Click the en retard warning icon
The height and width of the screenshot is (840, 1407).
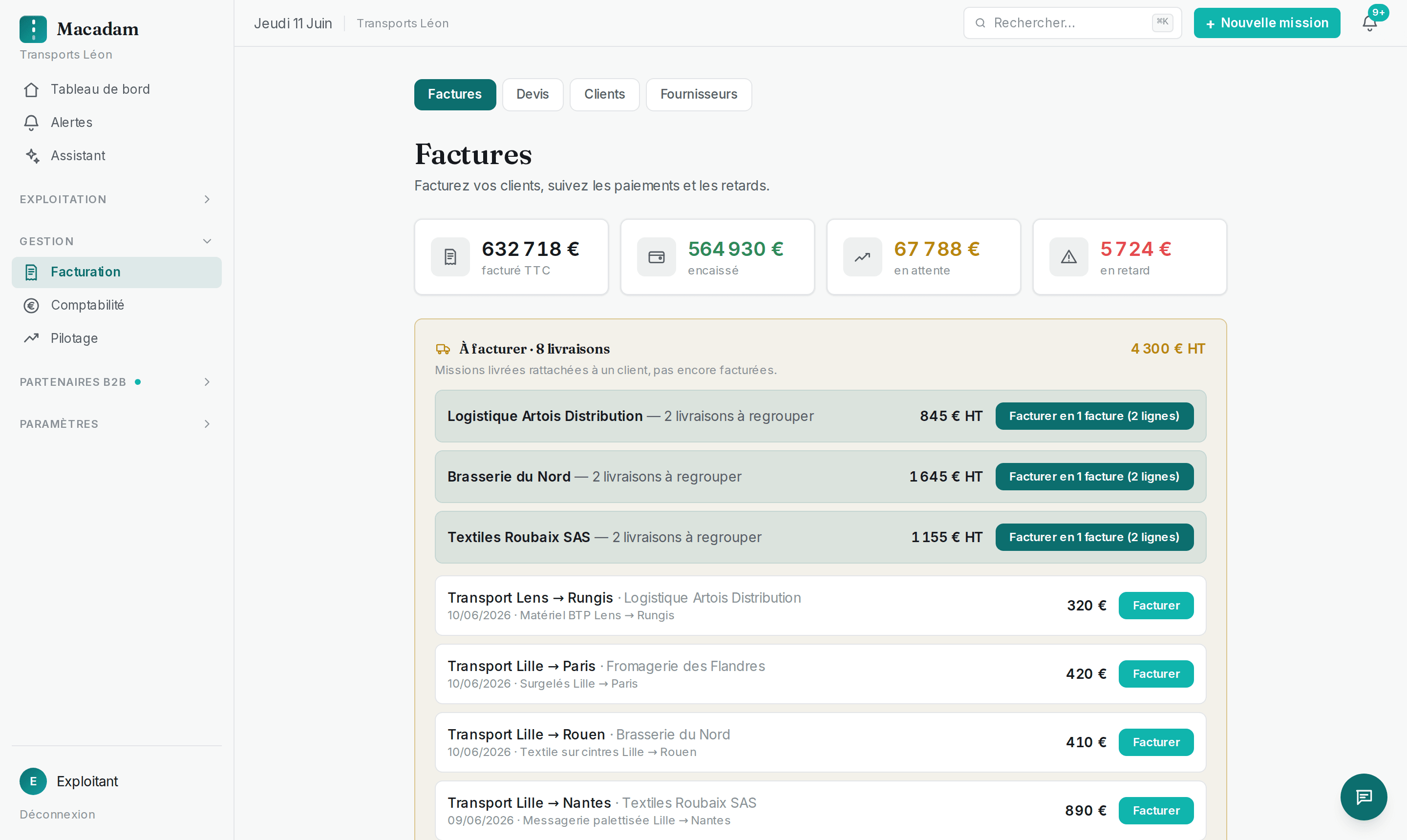1068,257
